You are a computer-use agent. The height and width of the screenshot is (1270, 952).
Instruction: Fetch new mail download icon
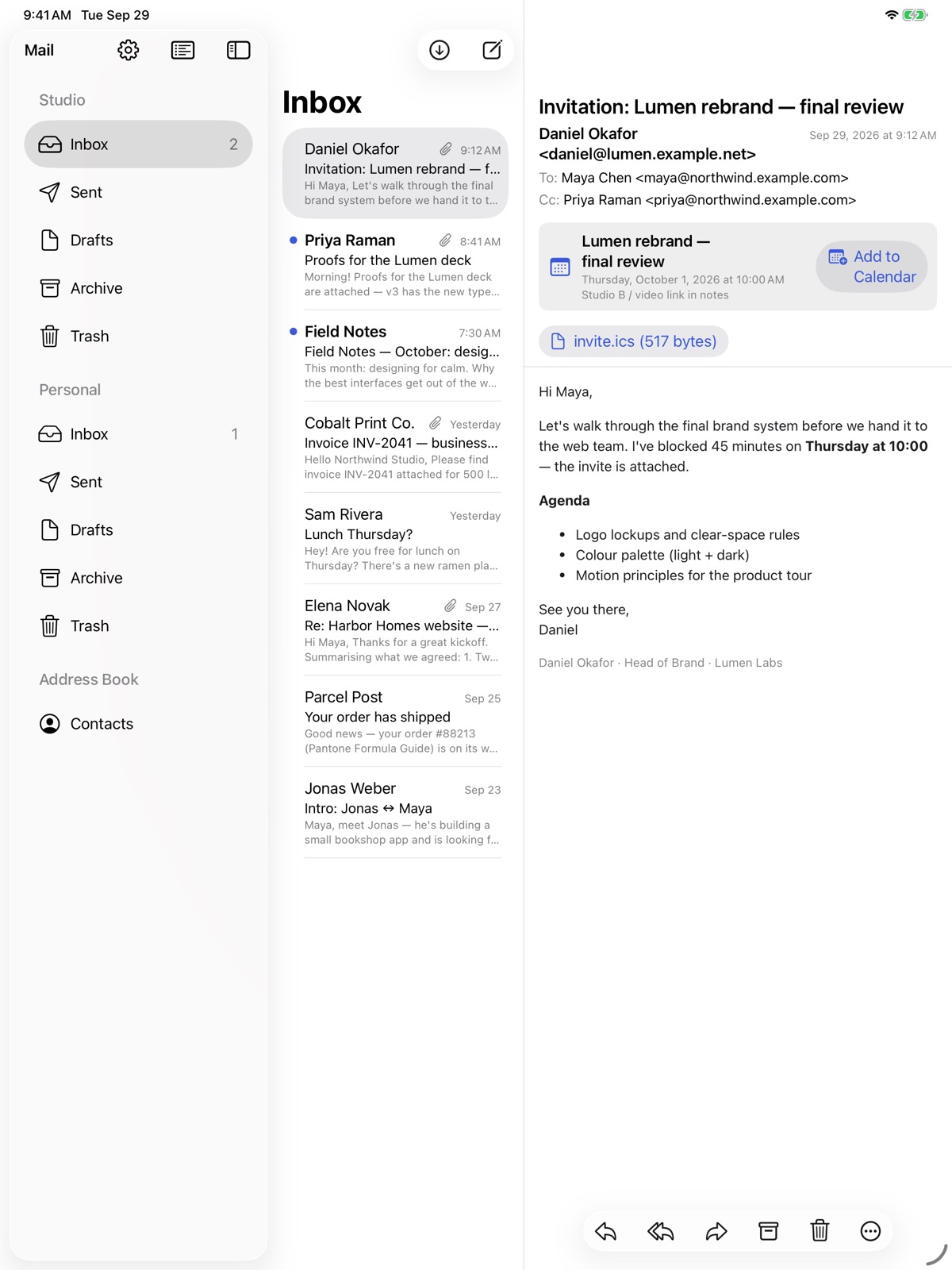pyautogui.click(x=440, y=50)
